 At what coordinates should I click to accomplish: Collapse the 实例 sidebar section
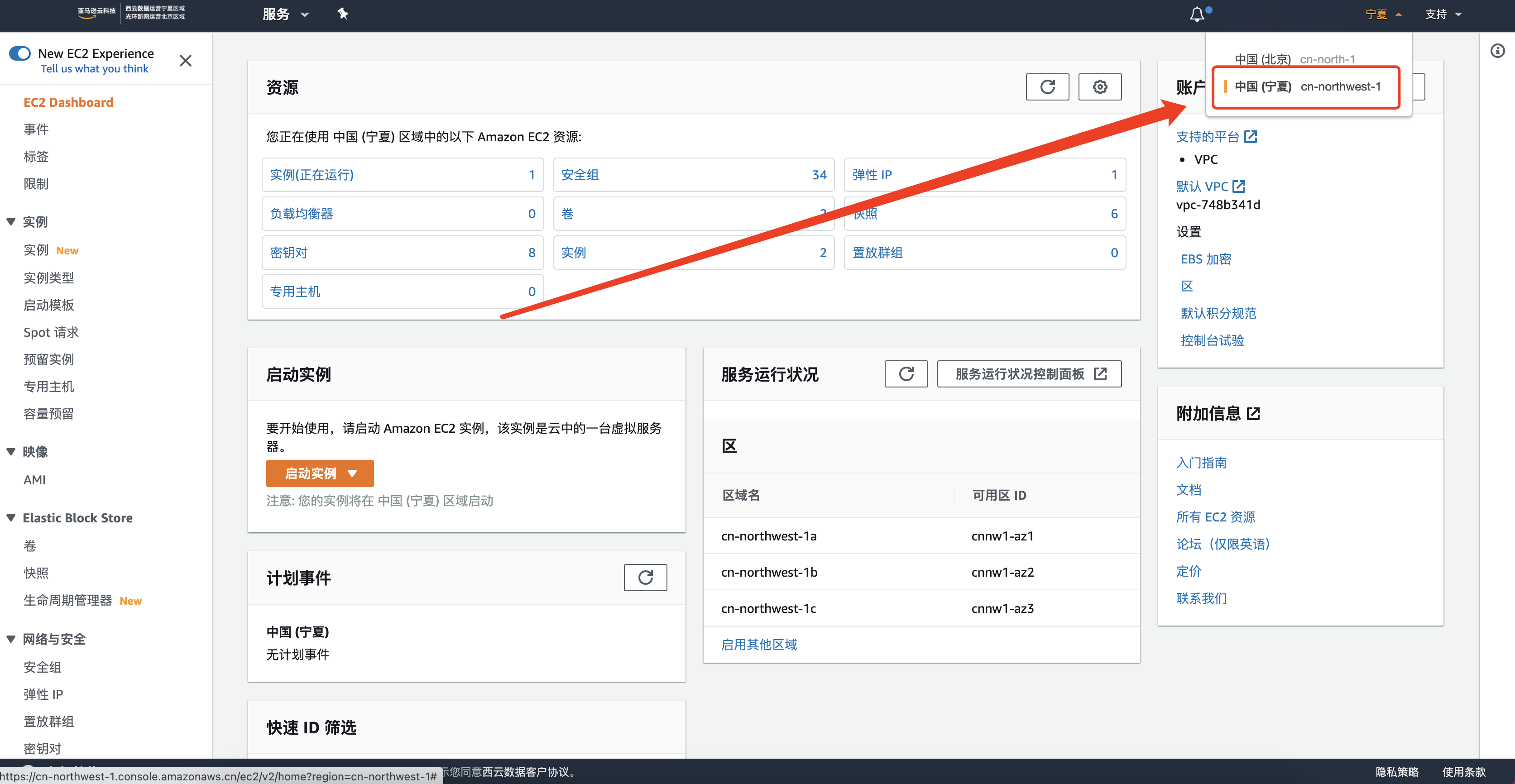[x=11, y=222]
